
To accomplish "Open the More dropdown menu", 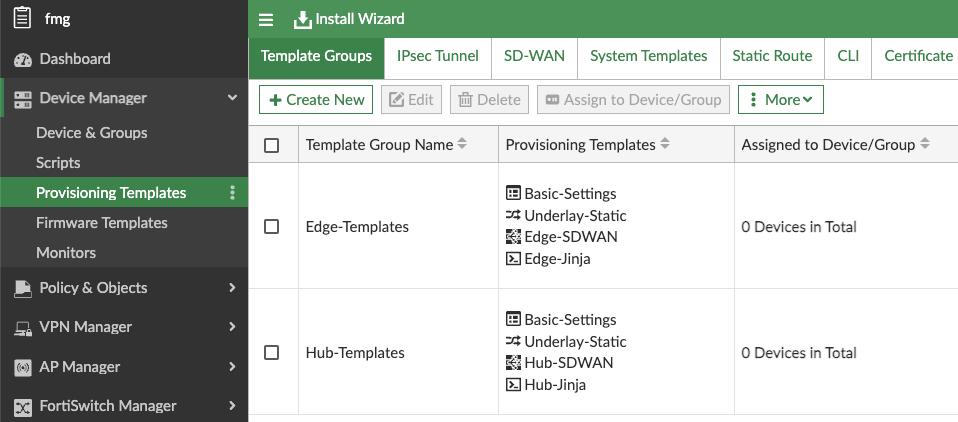I will [781, 100].
